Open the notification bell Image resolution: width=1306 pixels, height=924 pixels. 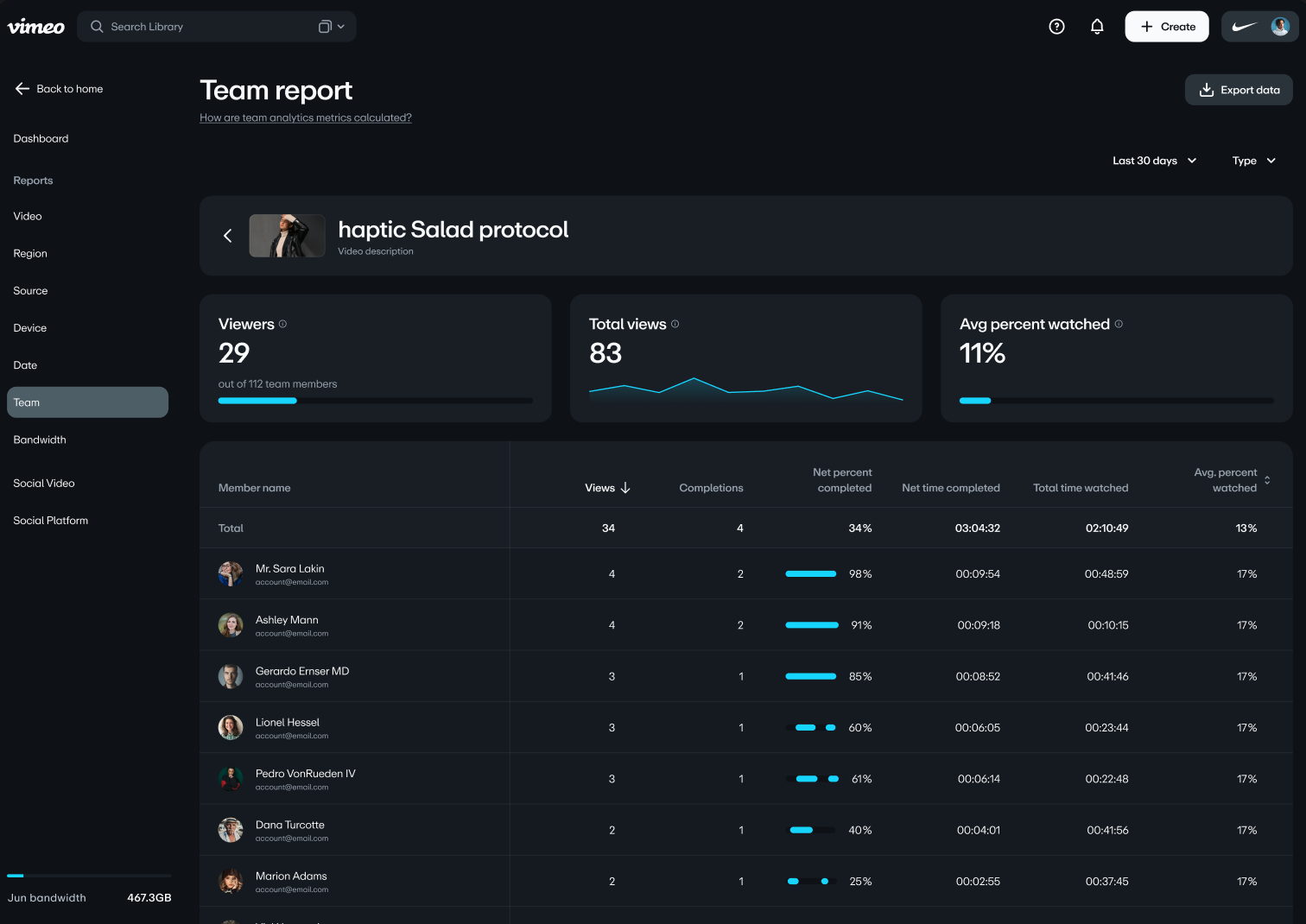[x=1097, y=26]
